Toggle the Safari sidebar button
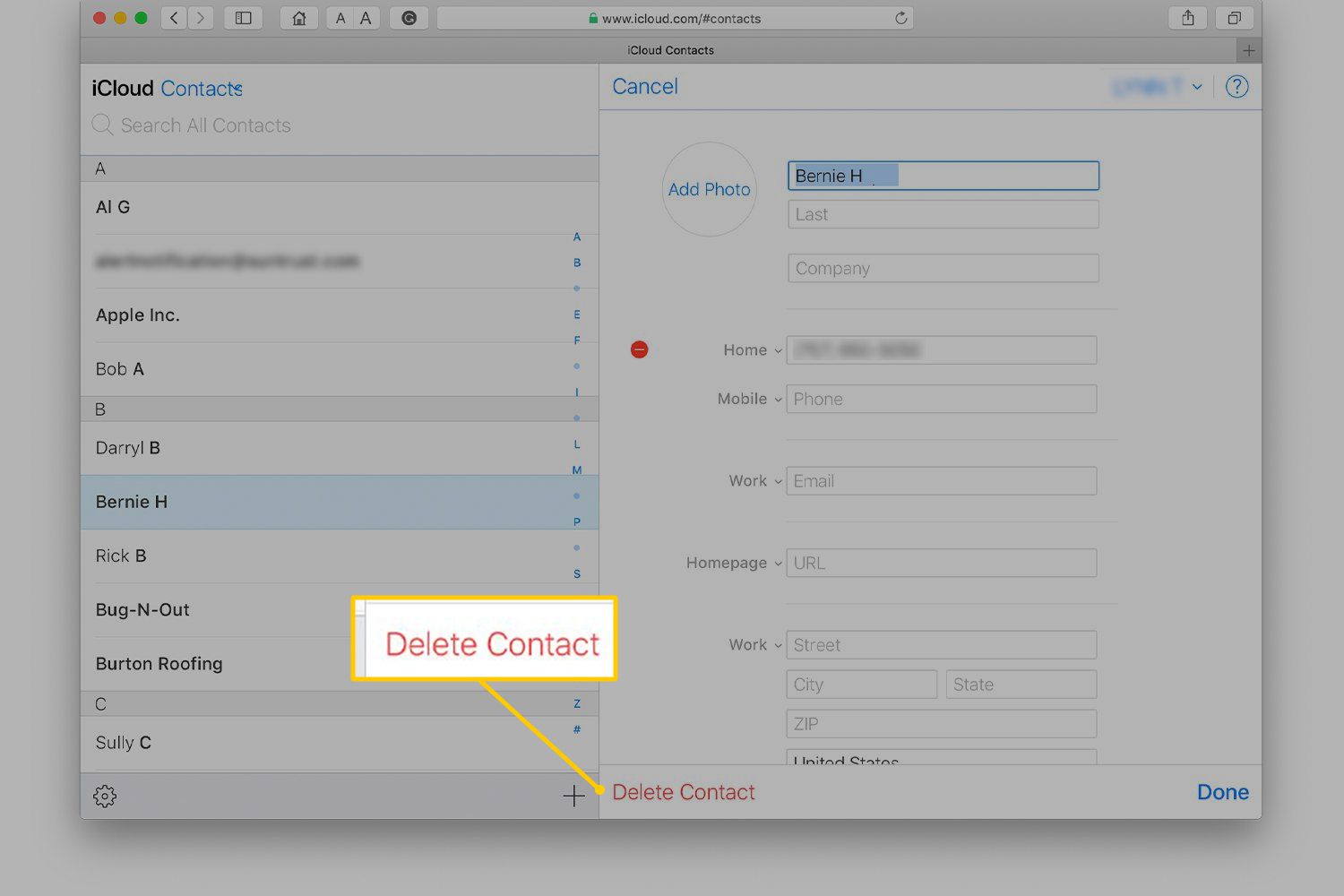1344x896 pixels. 243,18
